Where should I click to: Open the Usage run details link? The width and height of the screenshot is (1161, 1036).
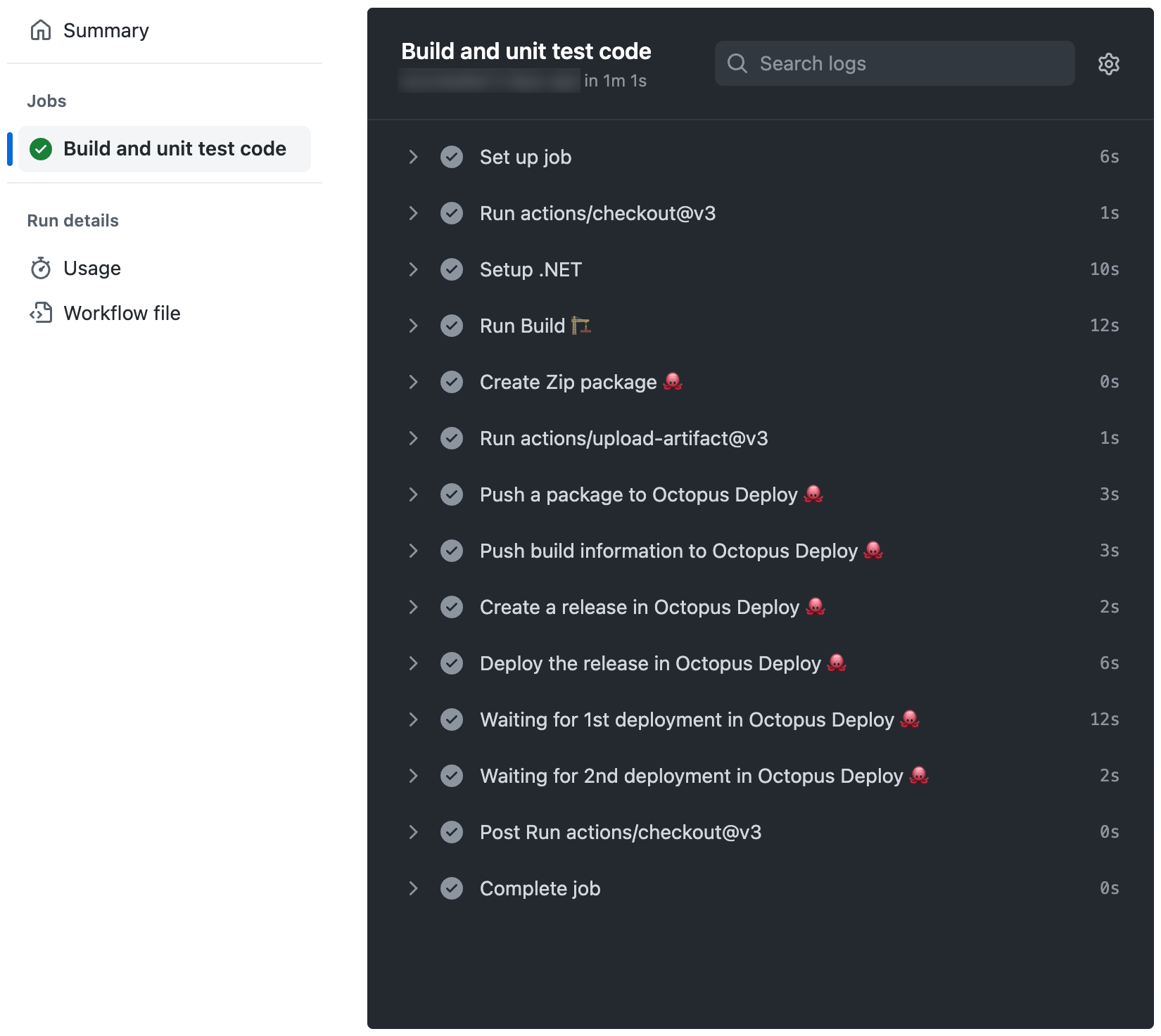(x=92, y=268)
